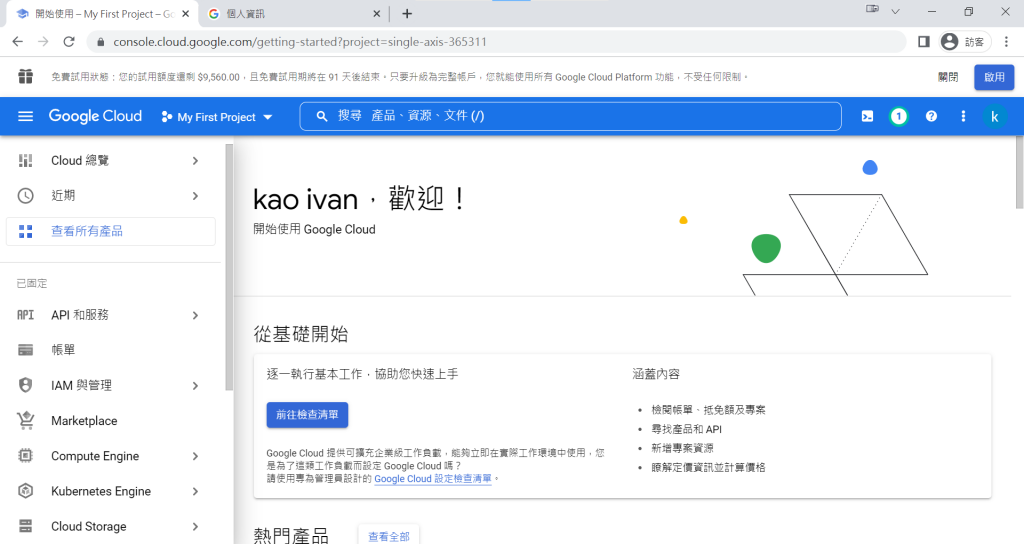Click the 尋找產品和 API bullet text
Screen dimensions: 1024x544
click(x=686, y=429)
